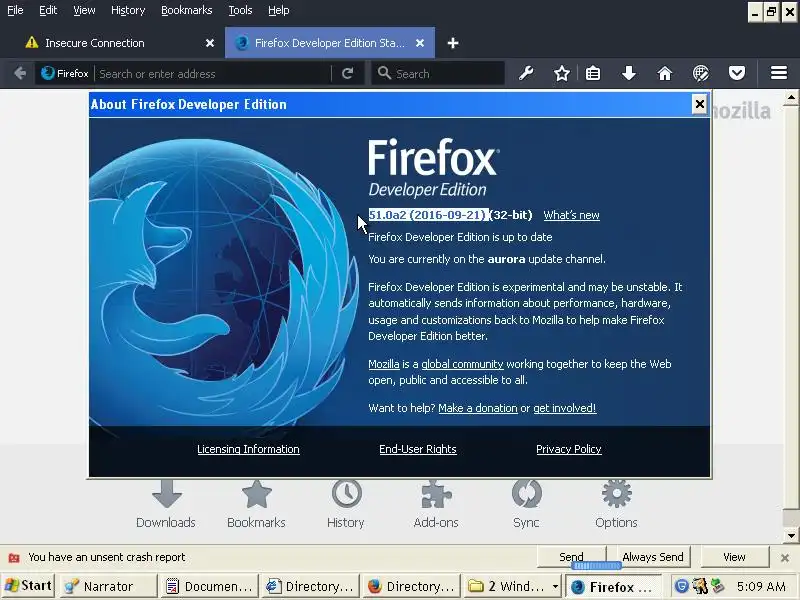The height and width of the screenshot is (600, 800).
Task: Open developer tools wrench icon
Action: tap(526, 73)
